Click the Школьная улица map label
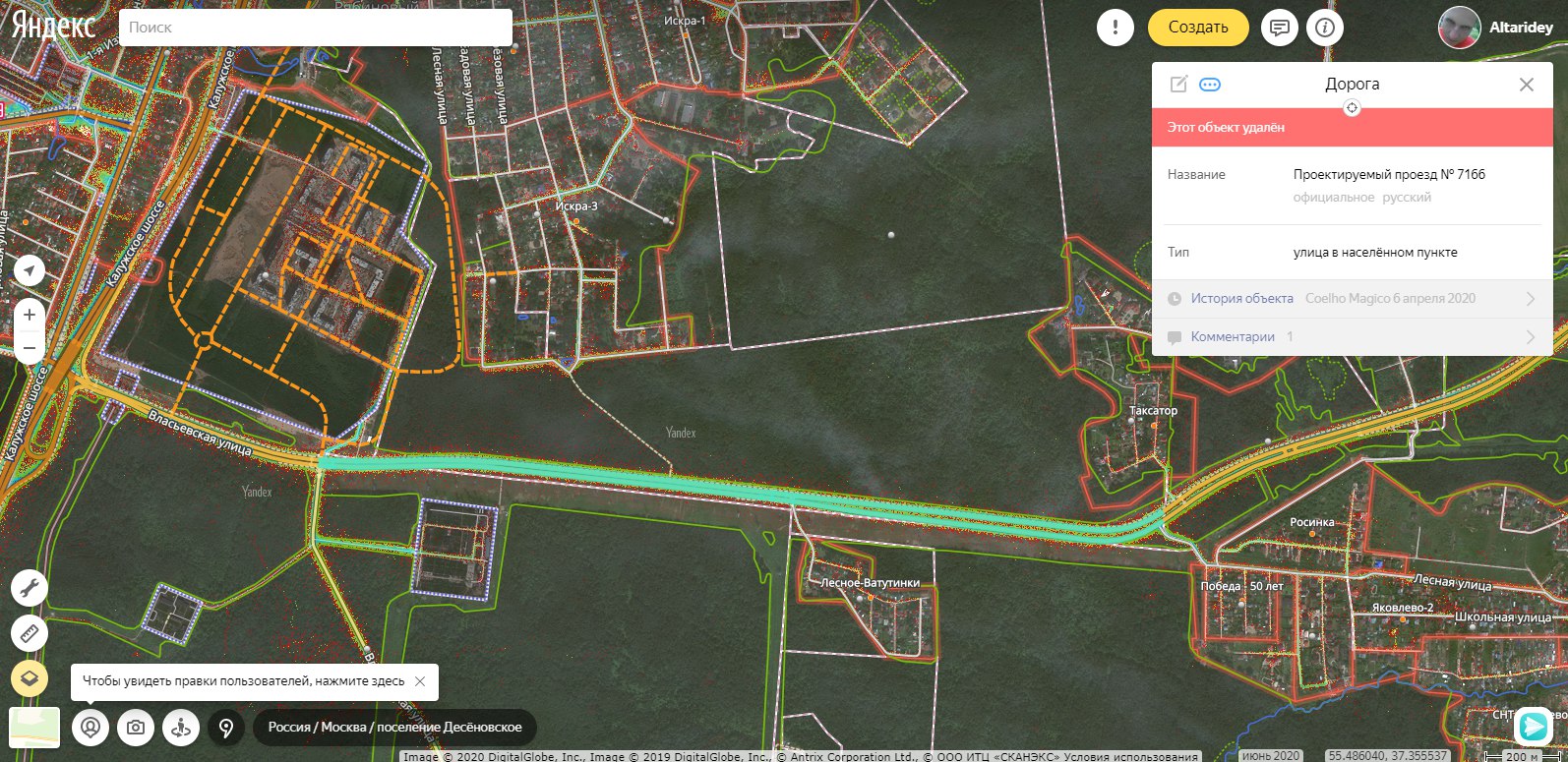1568x762 pixels. [x=1503, y=617]
